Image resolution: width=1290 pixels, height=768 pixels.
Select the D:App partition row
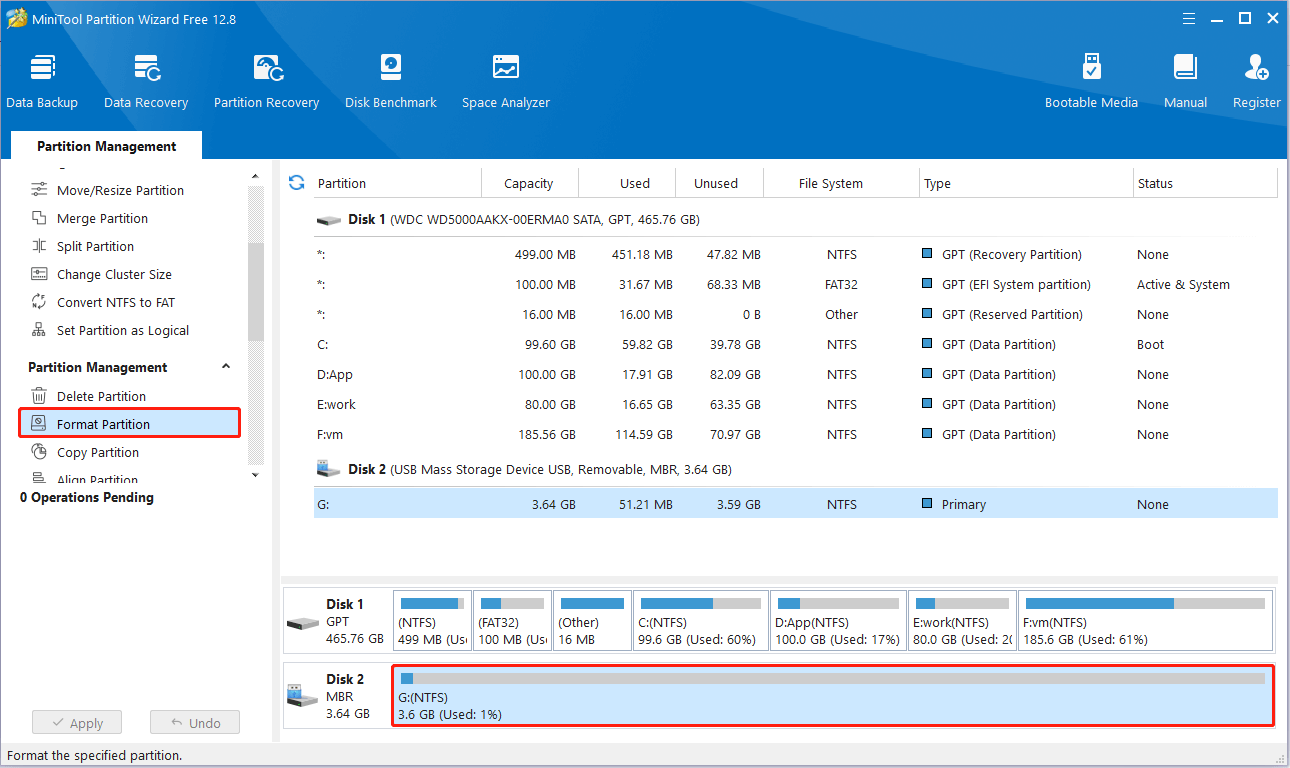(796, 374)
